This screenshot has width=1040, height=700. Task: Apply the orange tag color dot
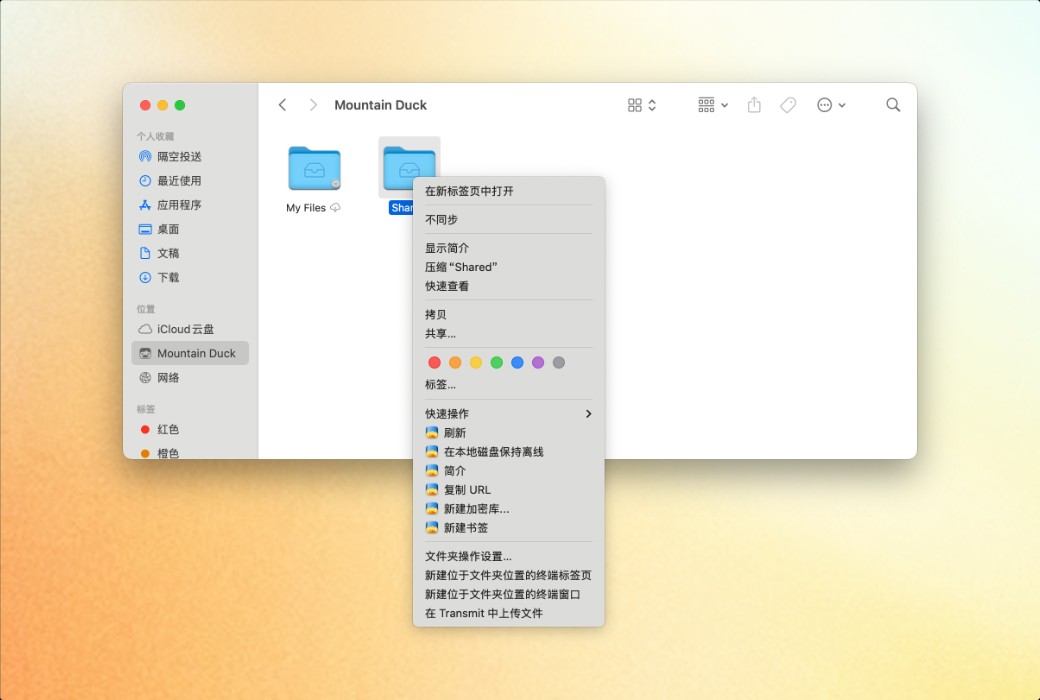tap(455, 362)
